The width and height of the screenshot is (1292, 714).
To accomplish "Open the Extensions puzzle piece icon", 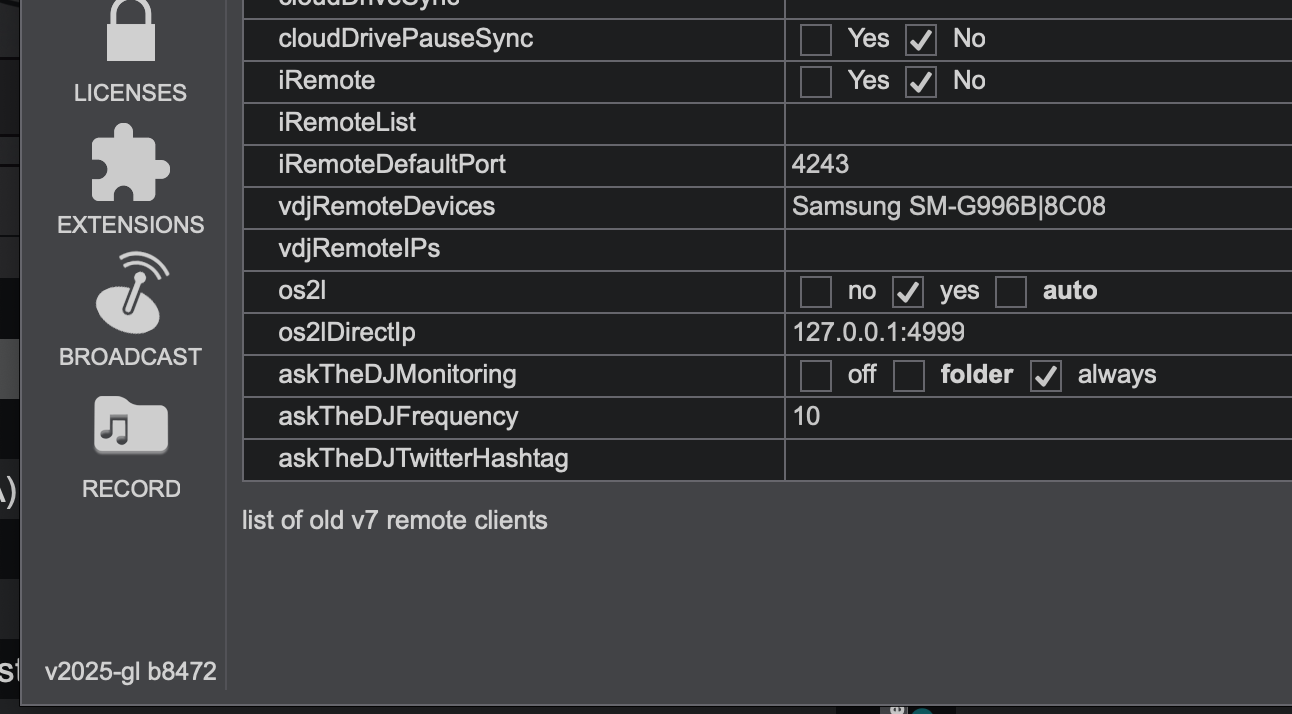I will pos(130,163).
